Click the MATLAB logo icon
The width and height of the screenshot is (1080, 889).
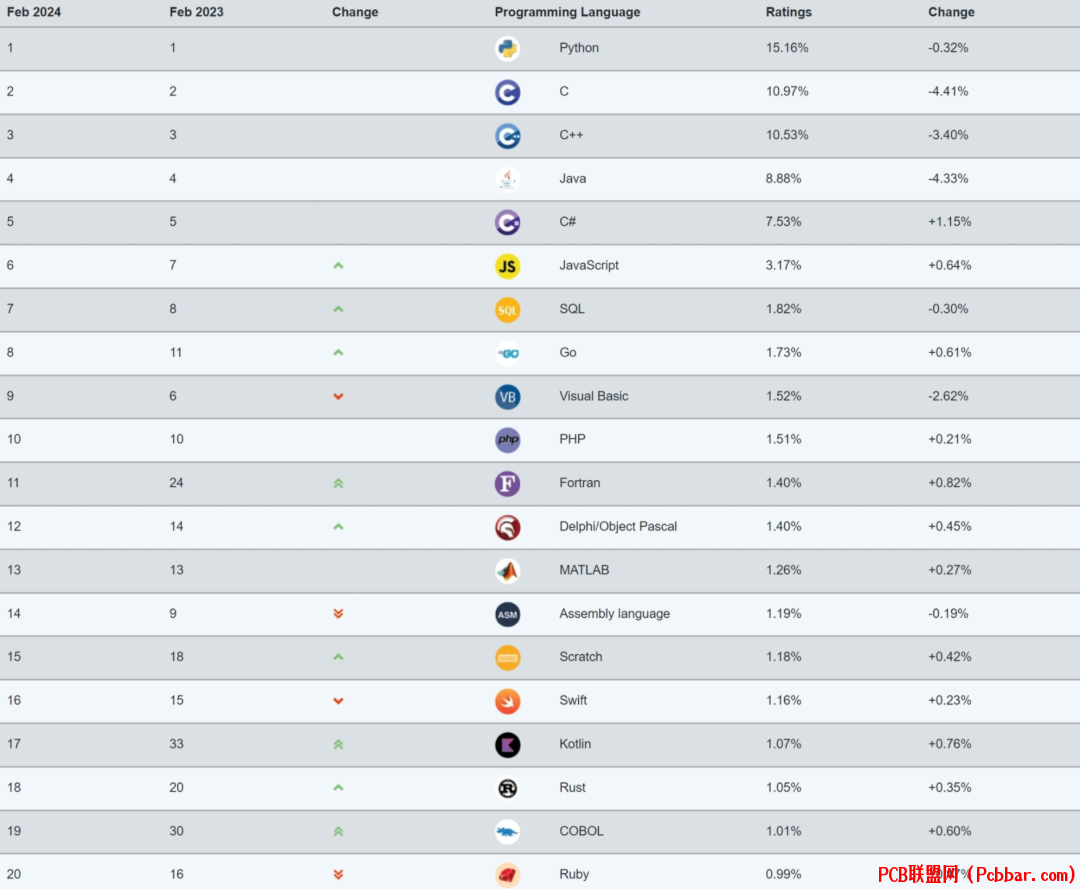tap(508, 571)
